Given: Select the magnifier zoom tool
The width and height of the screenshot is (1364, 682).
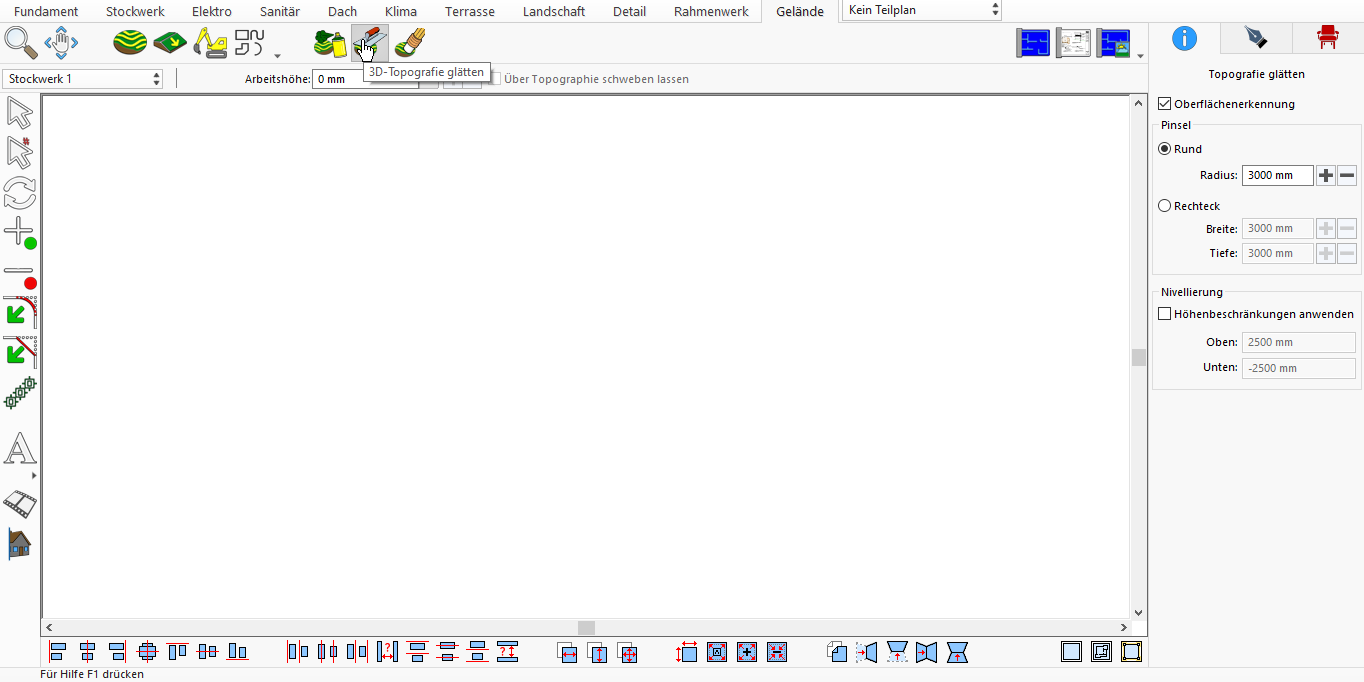Looking at the screenshot, I should tap(21, 43).
